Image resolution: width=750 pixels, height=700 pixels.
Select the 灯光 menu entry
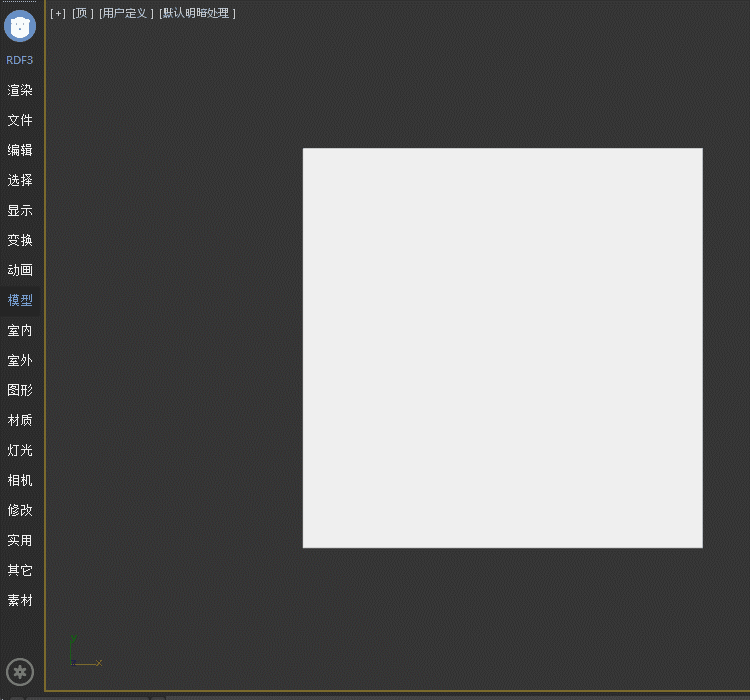[20, 450]
